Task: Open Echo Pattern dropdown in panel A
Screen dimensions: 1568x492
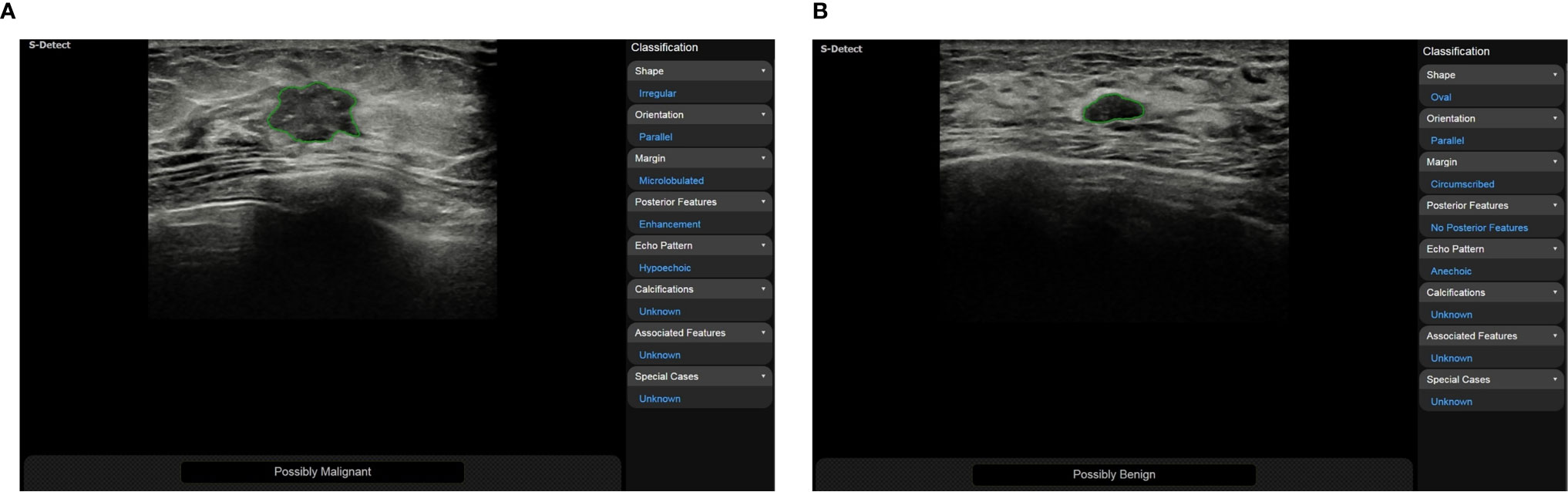Action: tap(699, 245)
